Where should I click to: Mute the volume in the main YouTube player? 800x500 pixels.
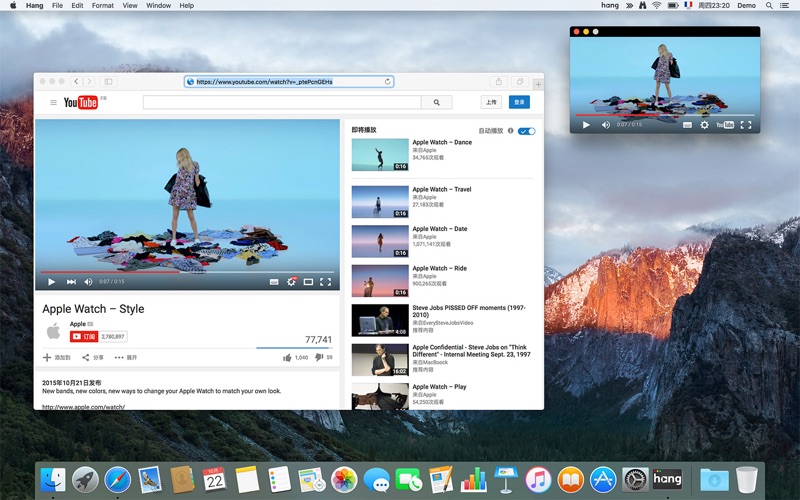click(88, 282)
